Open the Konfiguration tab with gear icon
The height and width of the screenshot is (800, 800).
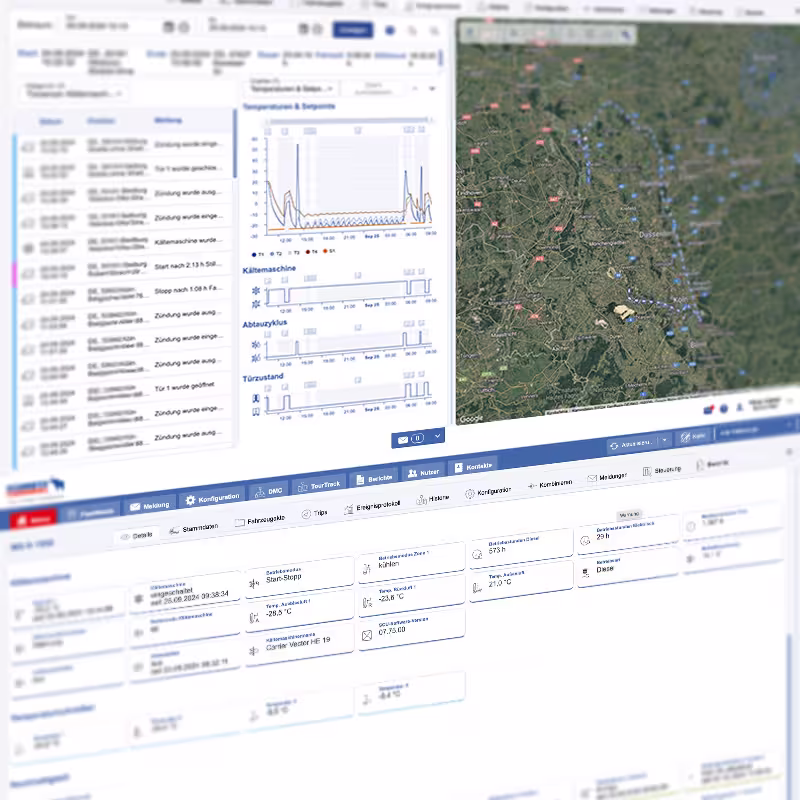[x=212, y=498]
